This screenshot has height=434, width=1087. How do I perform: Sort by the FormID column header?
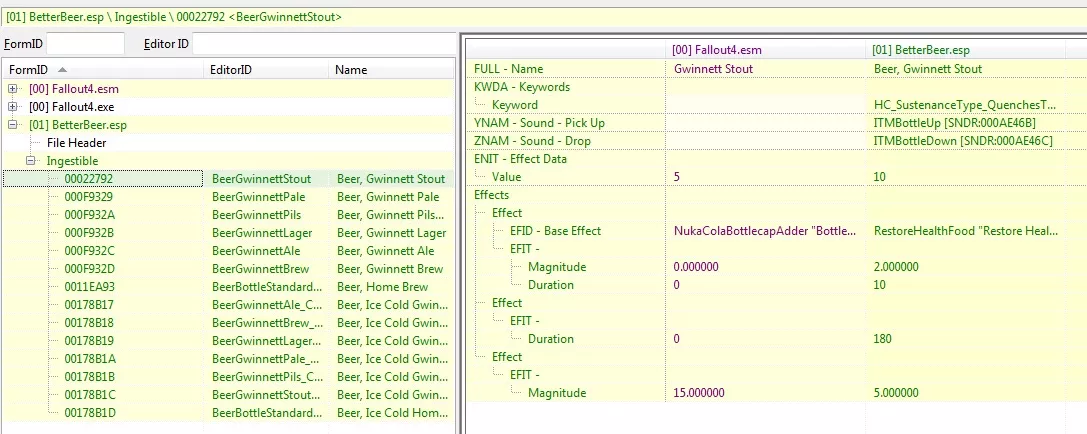pyautogui.click(x=104, y=69)
